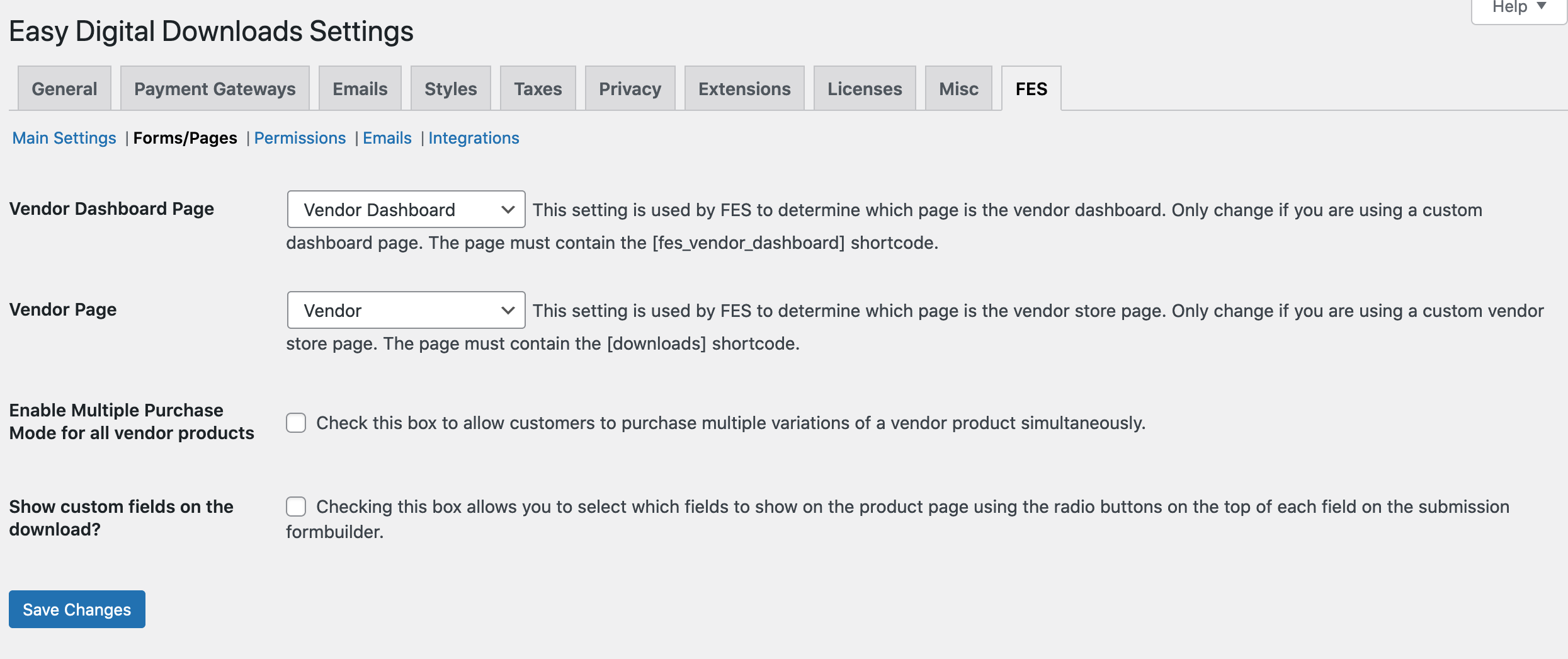Open the Permissions subsection link
Screen dimensions: 1568x659
(x=300, y=138)
